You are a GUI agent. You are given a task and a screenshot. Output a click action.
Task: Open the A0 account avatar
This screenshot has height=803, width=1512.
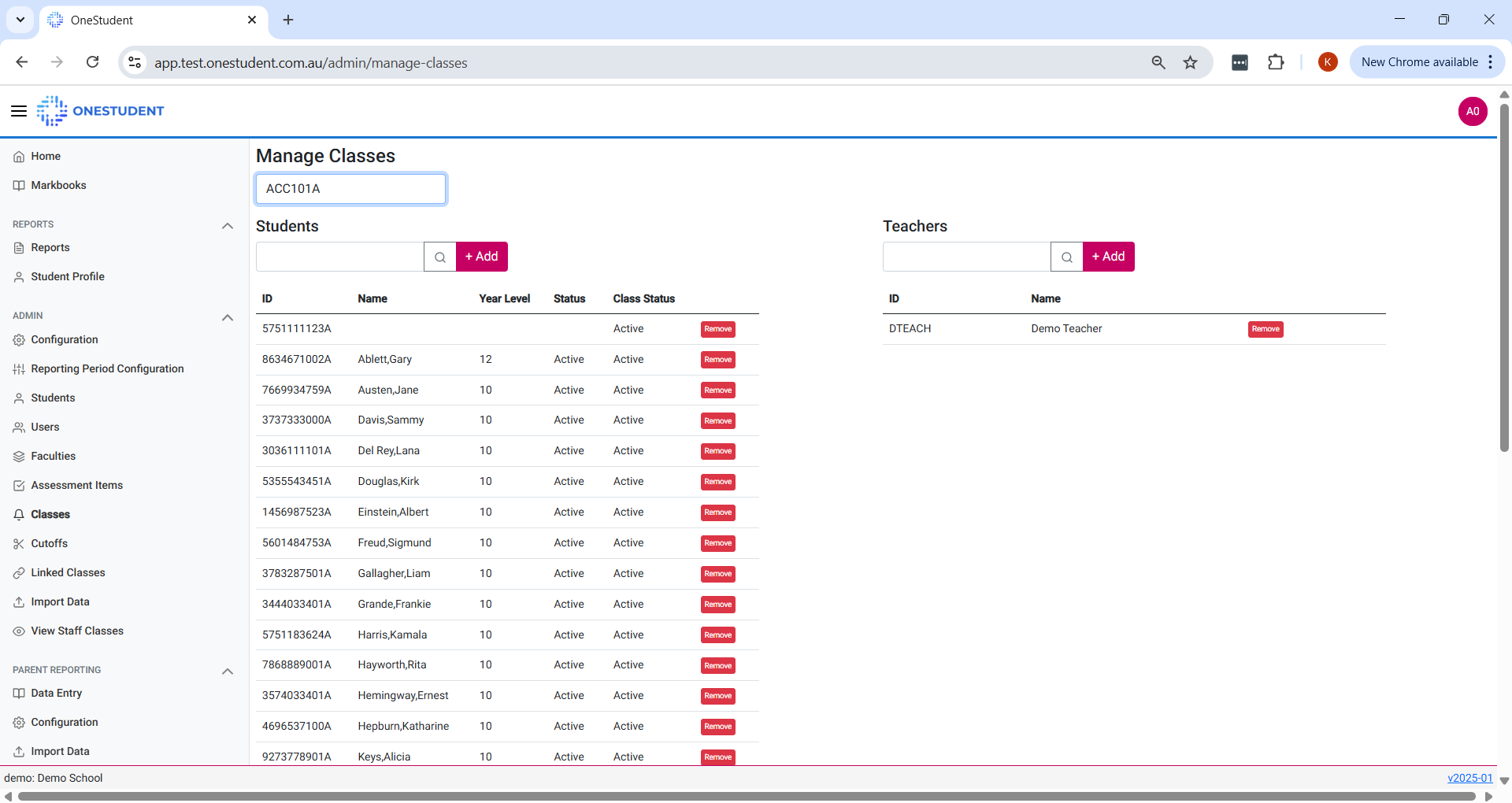[x=1473, y=111]
